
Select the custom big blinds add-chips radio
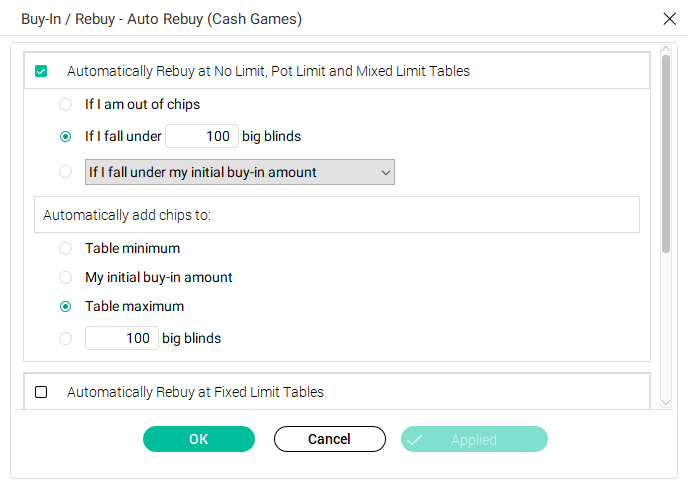pyautogui.click(x=66, y=338)
